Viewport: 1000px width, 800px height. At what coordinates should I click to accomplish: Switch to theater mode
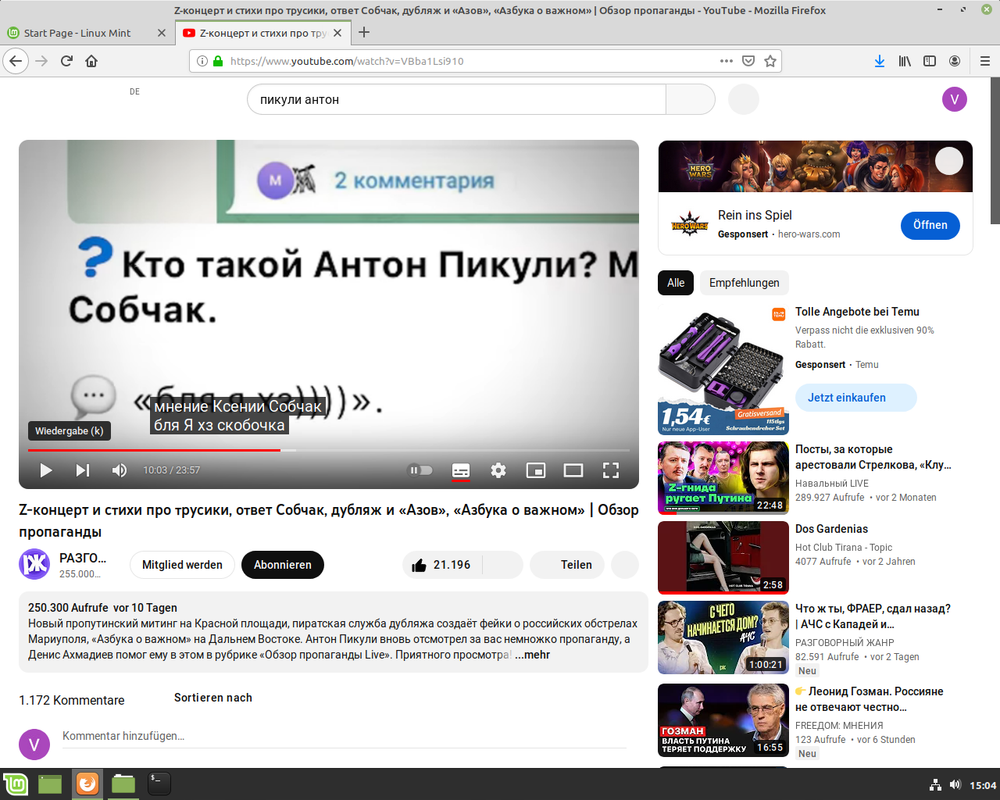[573, 471]
